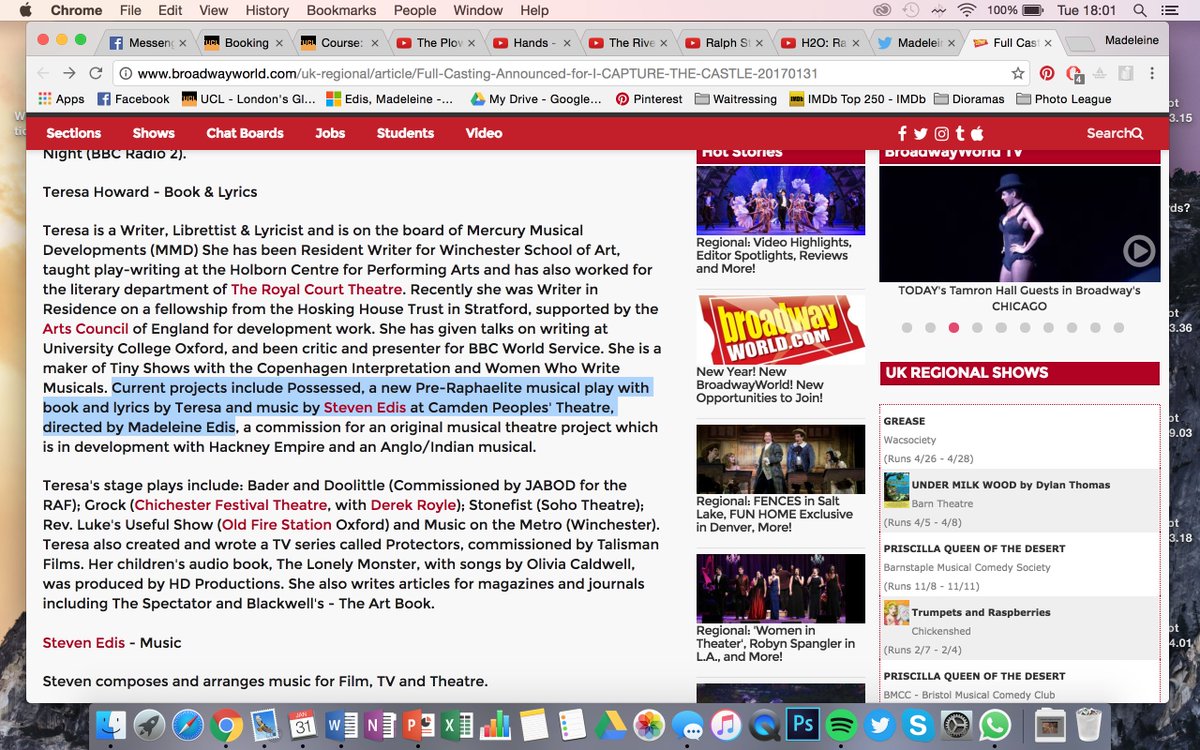Bookmark this page with the star icon
Image resolution: width=1200 pixels, height=750 pixels.
1018,73
